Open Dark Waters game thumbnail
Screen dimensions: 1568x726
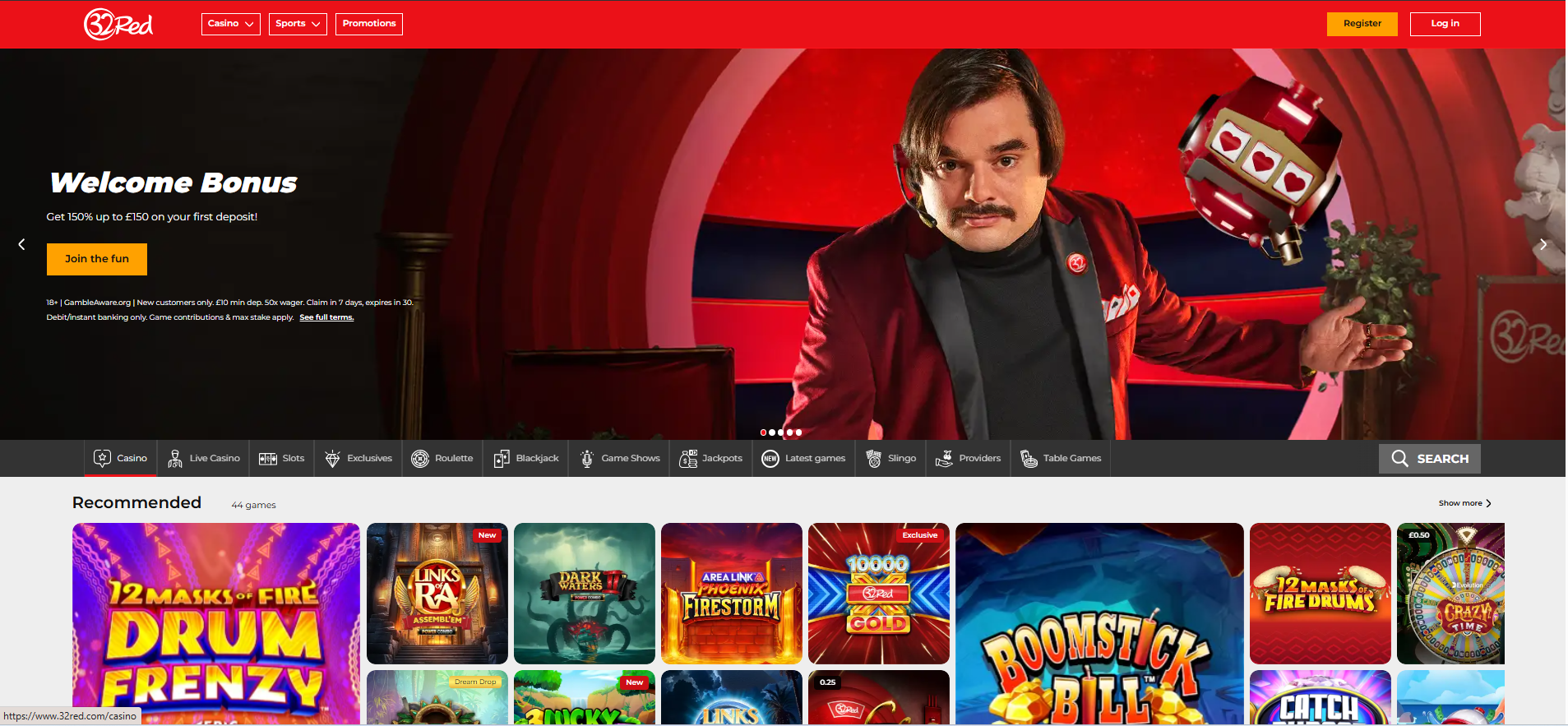[585, 594]
